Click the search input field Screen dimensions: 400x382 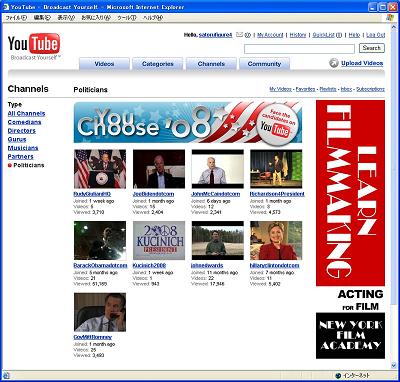299,49
